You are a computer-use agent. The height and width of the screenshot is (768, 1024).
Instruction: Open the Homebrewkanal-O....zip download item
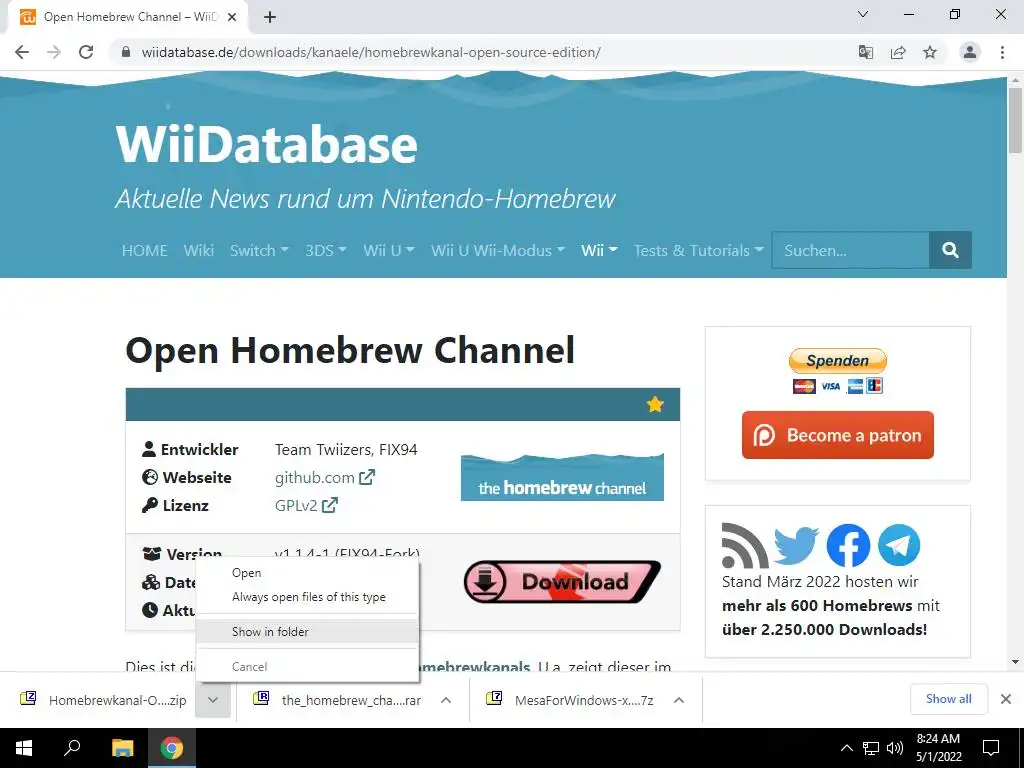(104, 700)
